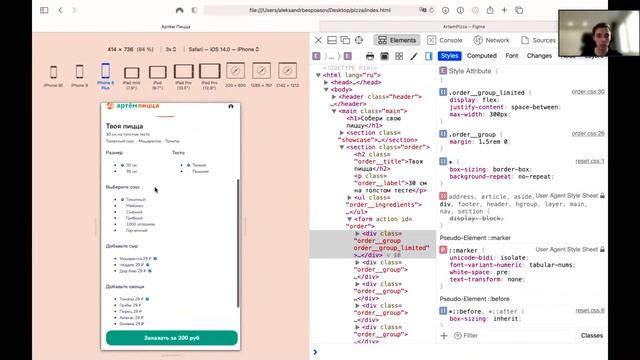Choose the iPad Pro (10.5") preset
The width and height of the screenshot is (640, 360).
[x=184, y=77]
